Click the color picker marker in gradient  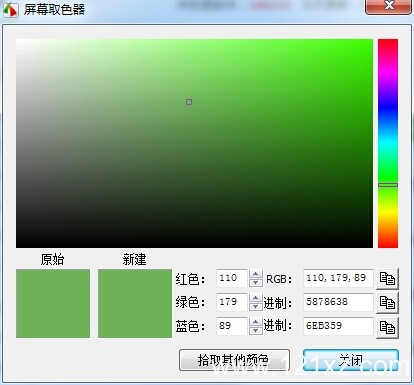(189, 102)
